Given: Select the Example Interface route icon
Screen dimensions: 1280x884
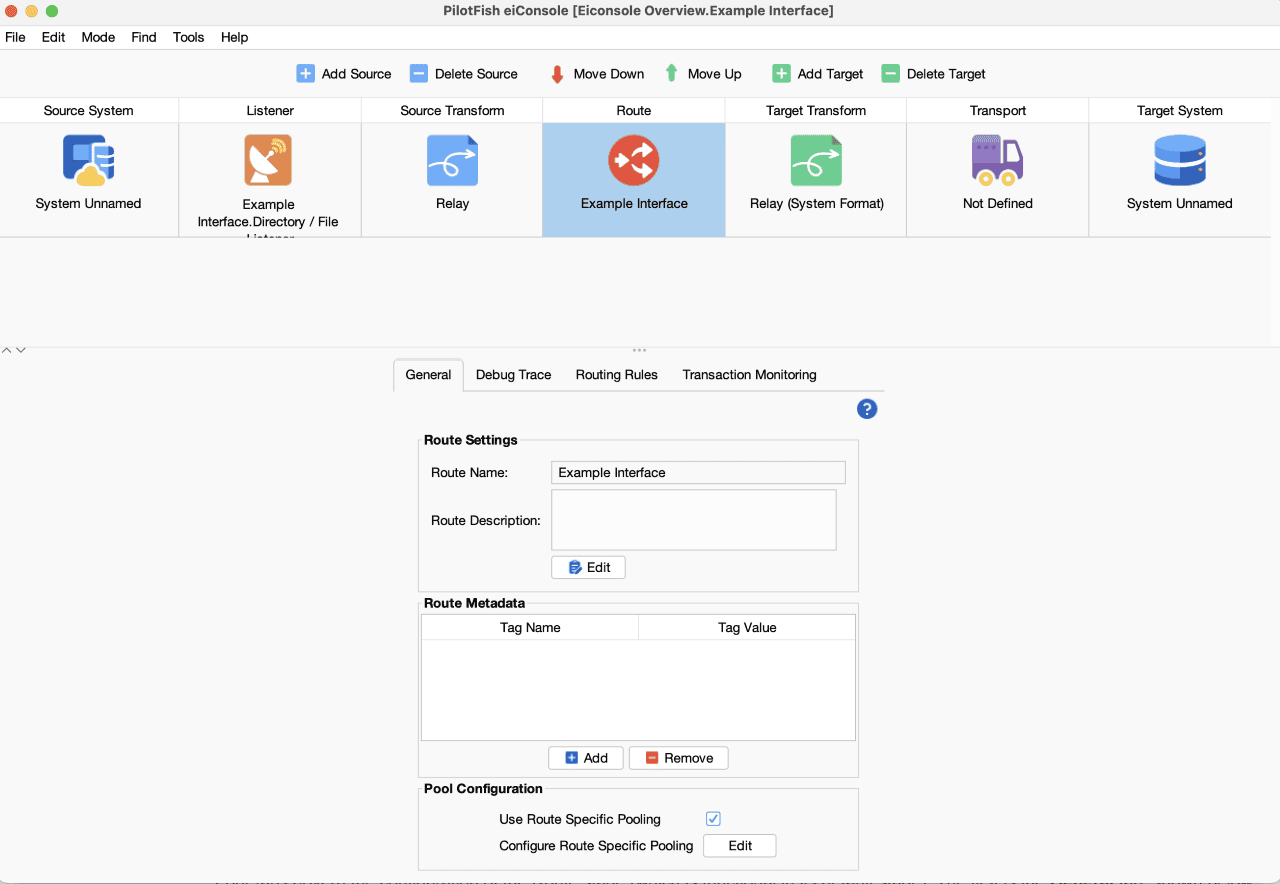Looking at the screenshot, I should (x=634, y=161).
